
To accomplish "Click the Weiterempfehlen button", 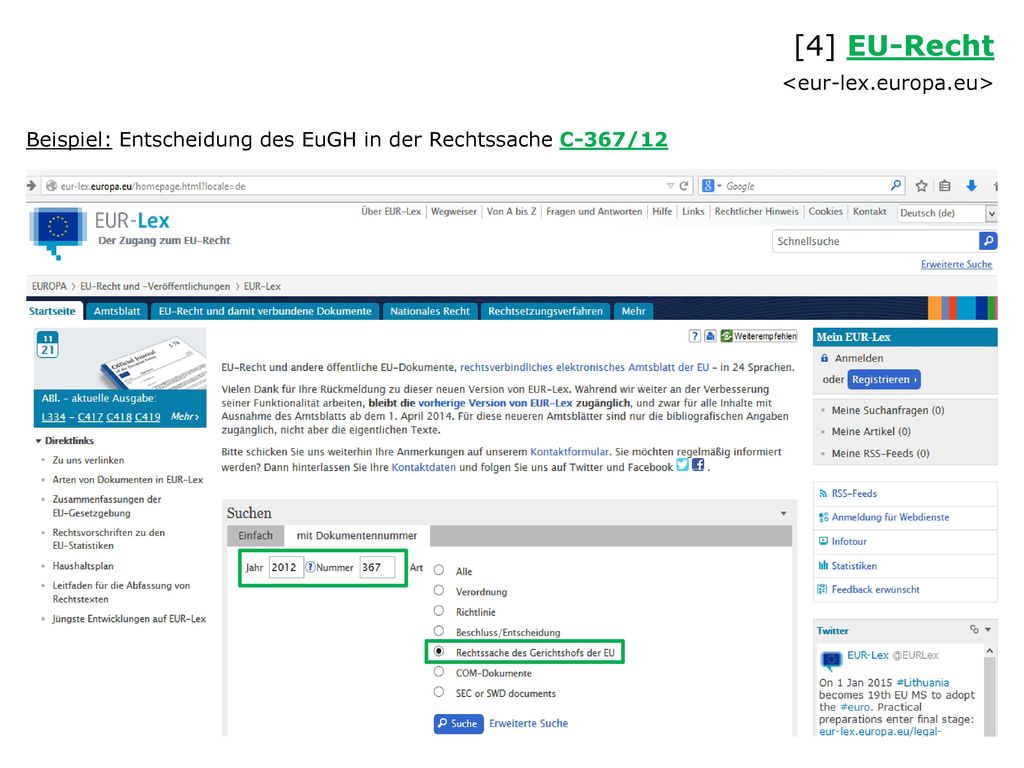I will (759, 336).
